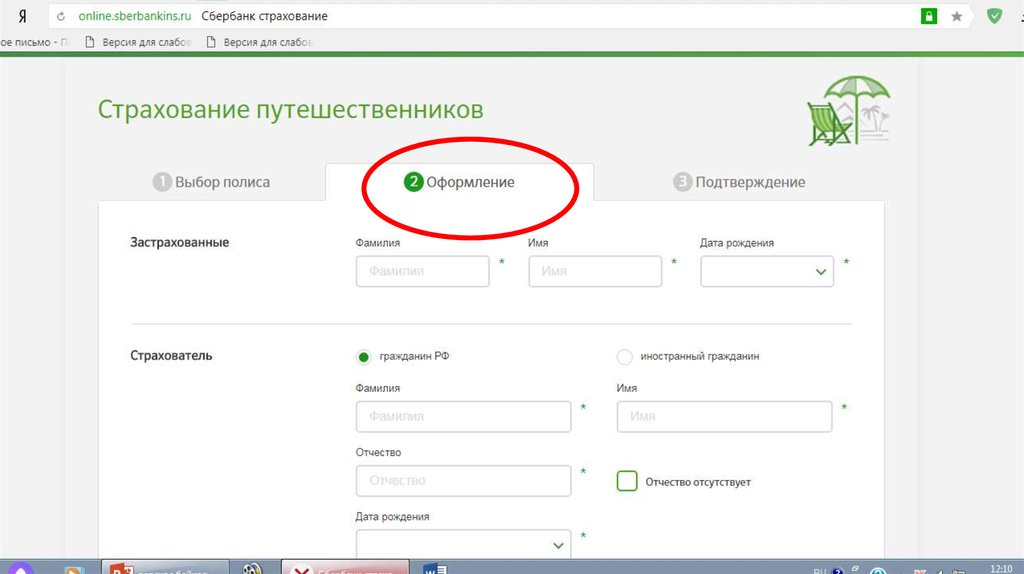Open insured person's 'Дата рождения' dropdown
The width and height of the screenshot is (1024, 574).
click(x=767, y=272)
